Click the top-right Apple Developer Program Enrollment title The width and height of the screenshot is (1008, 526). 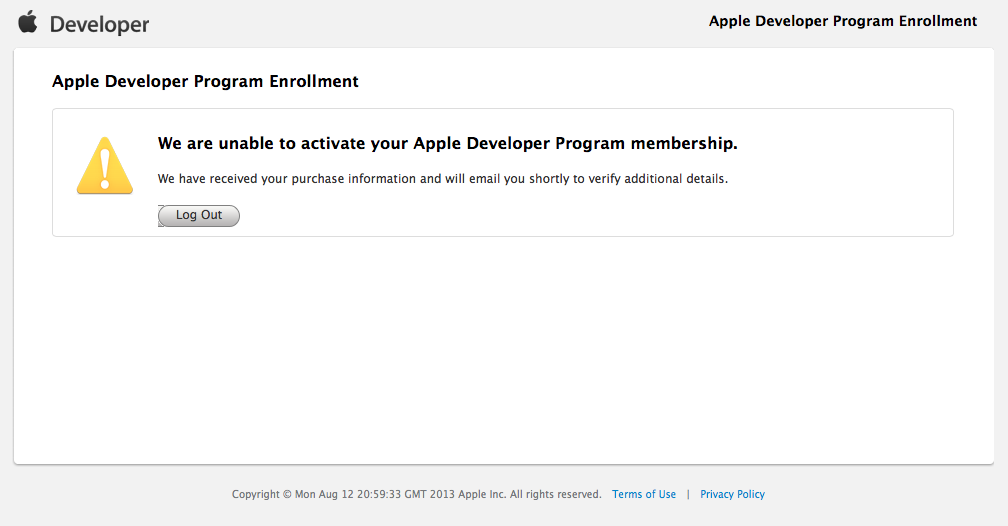pyautogui.click(x=843, y=21)
